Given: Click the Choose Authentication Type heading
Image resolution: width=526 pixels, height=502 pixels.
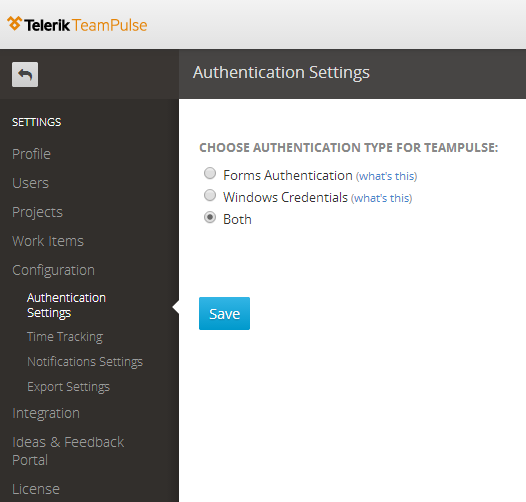Looking at the screenshot, I should coord(349,148).
